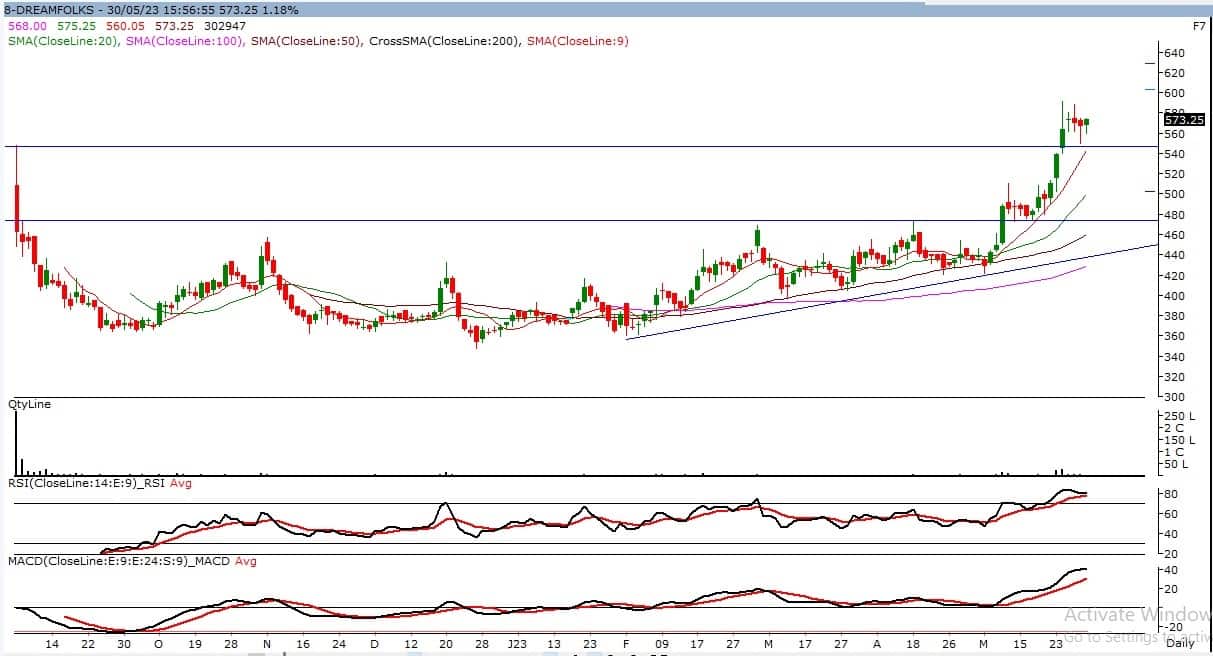The width and height of the screenshot is (1213, 656).
Task: Click the SMA(CloseLine:50) indicator label
Action: [307, 41]
